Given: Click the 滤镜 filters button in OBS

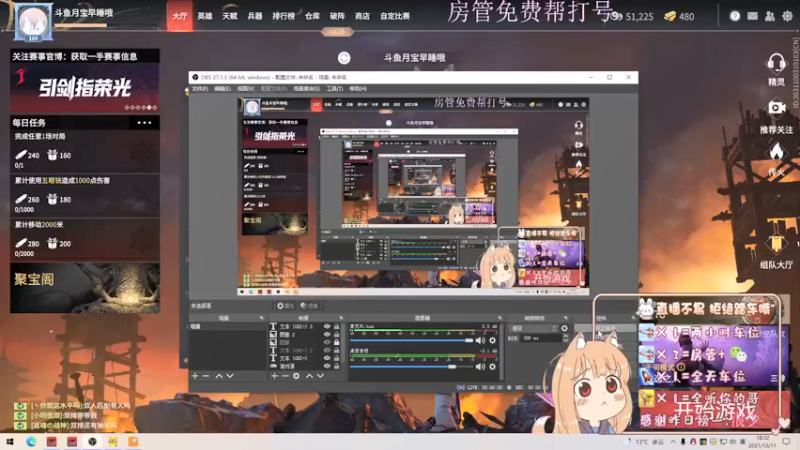Looking at the screenshot, I should (309, 306).
